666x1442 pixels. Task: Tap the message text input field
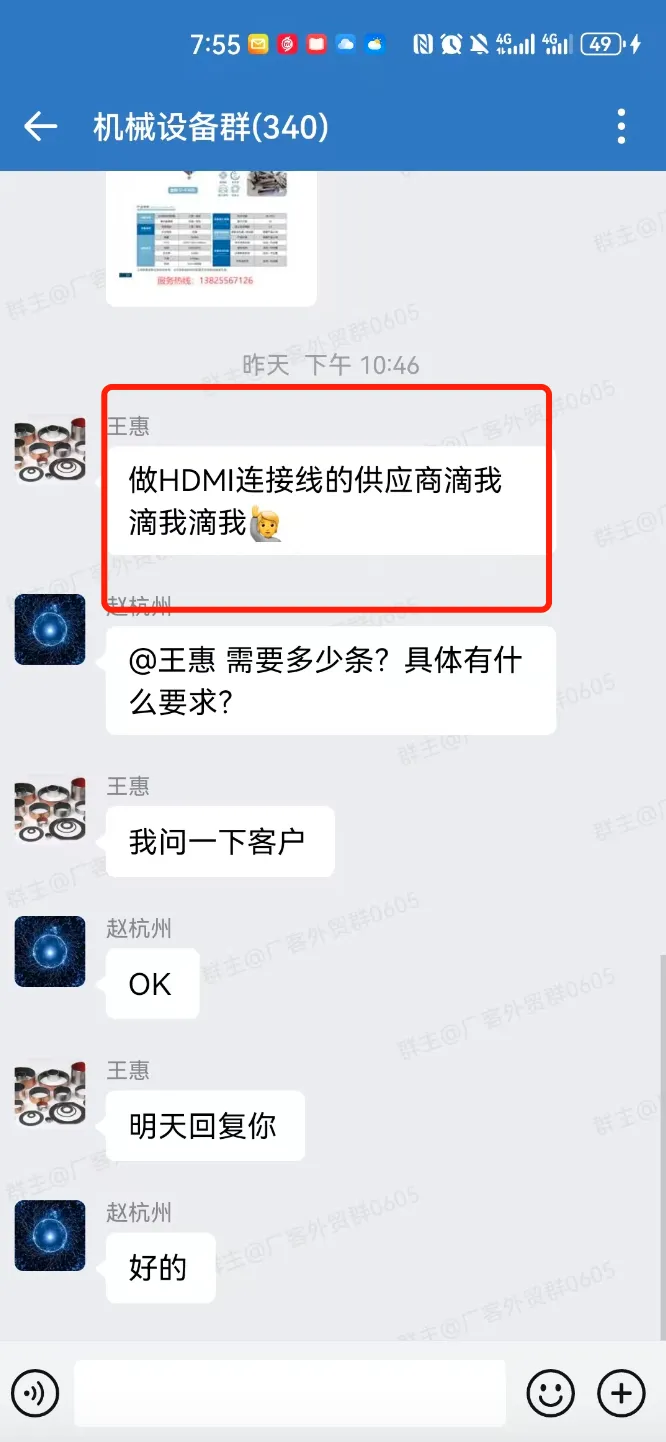[x=290, y=1392]
